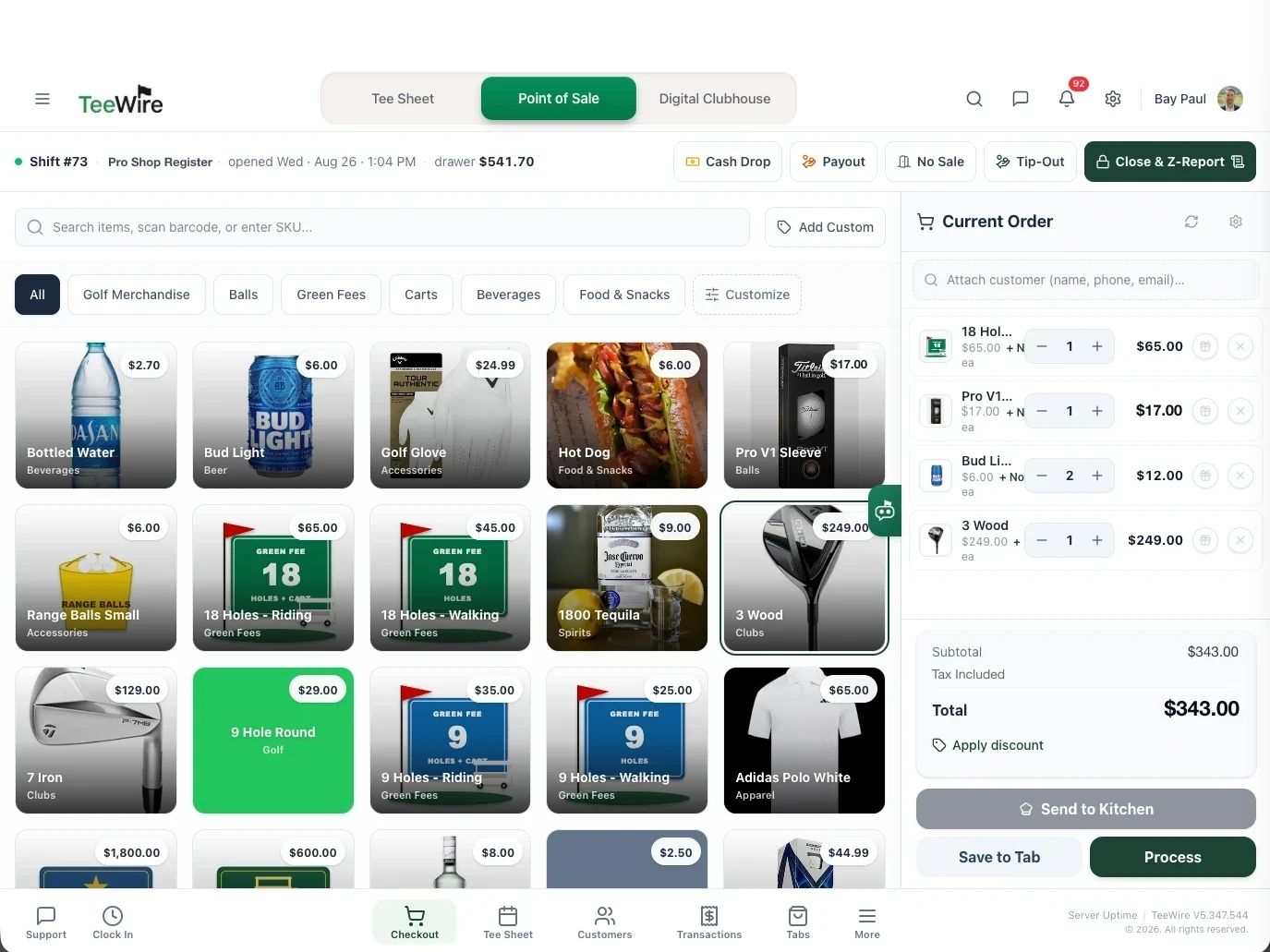
Task: Remove 18 Holes item from order
Action: point(1240,346)
